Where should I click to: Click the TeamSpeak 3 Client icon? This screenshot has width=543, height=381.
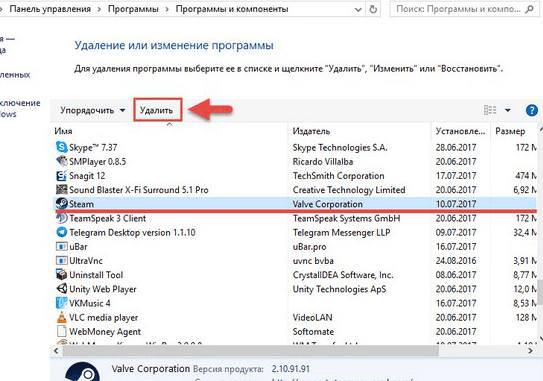[x=62, y=218]
